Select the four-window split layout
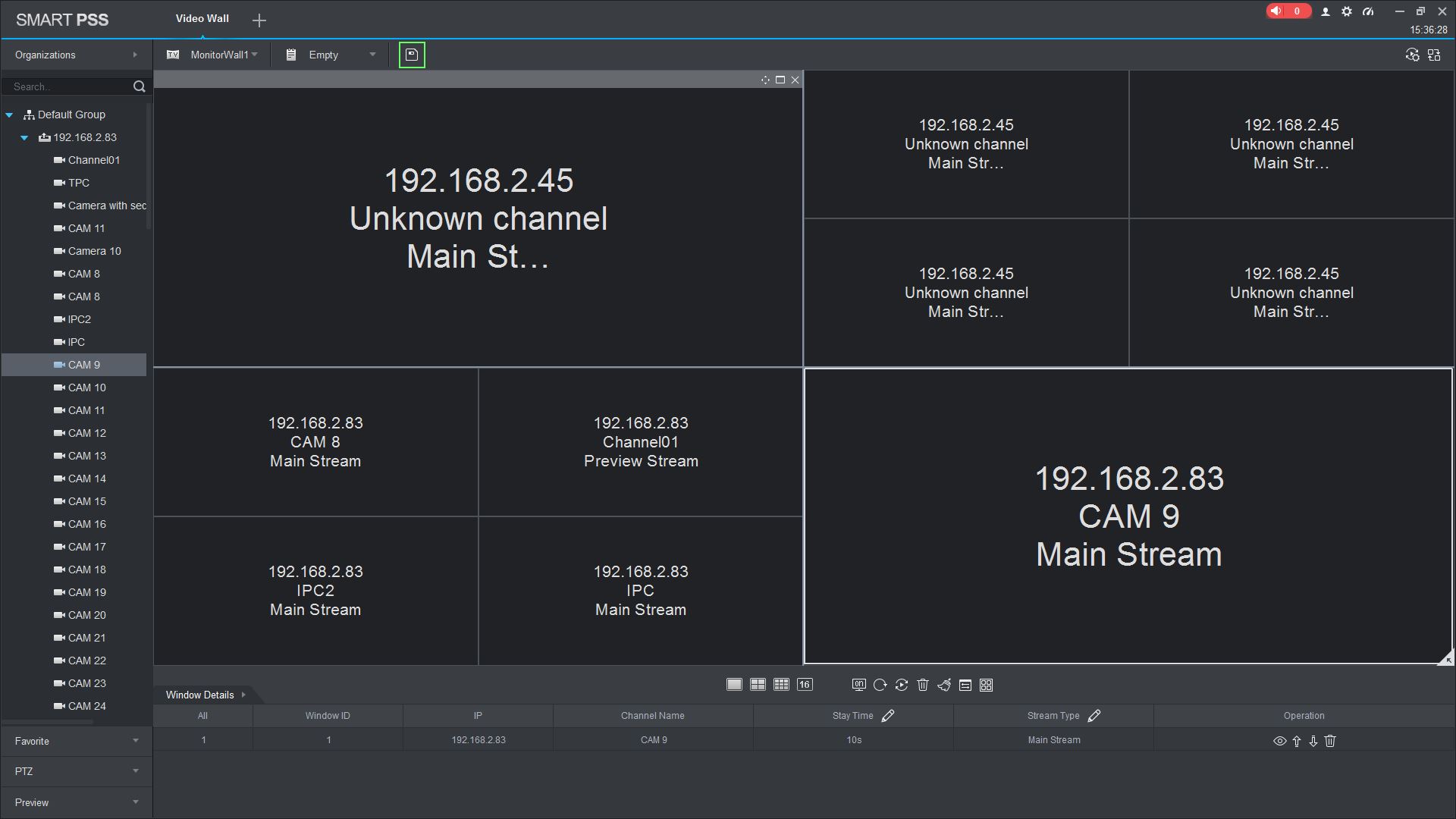The image size is (1456, 819). pos(758,685)
